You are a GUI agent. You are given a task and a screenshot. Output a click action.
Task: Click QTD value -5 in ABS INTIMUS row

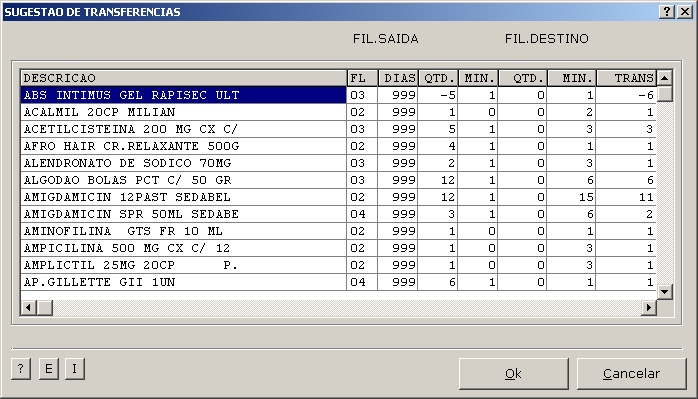[438, 95]
